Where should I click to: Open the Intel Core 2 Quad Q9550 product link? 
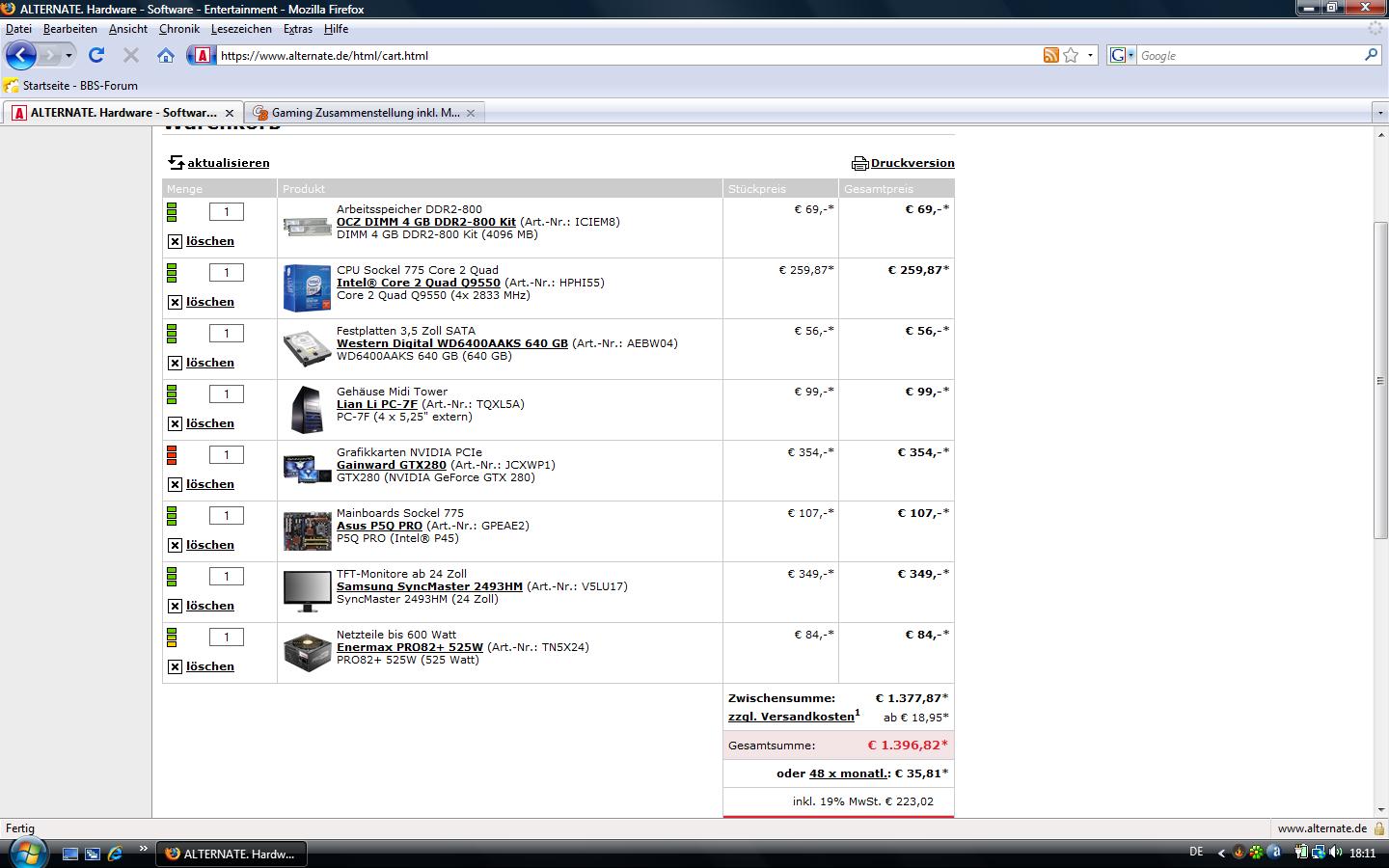tap(418, 283)
